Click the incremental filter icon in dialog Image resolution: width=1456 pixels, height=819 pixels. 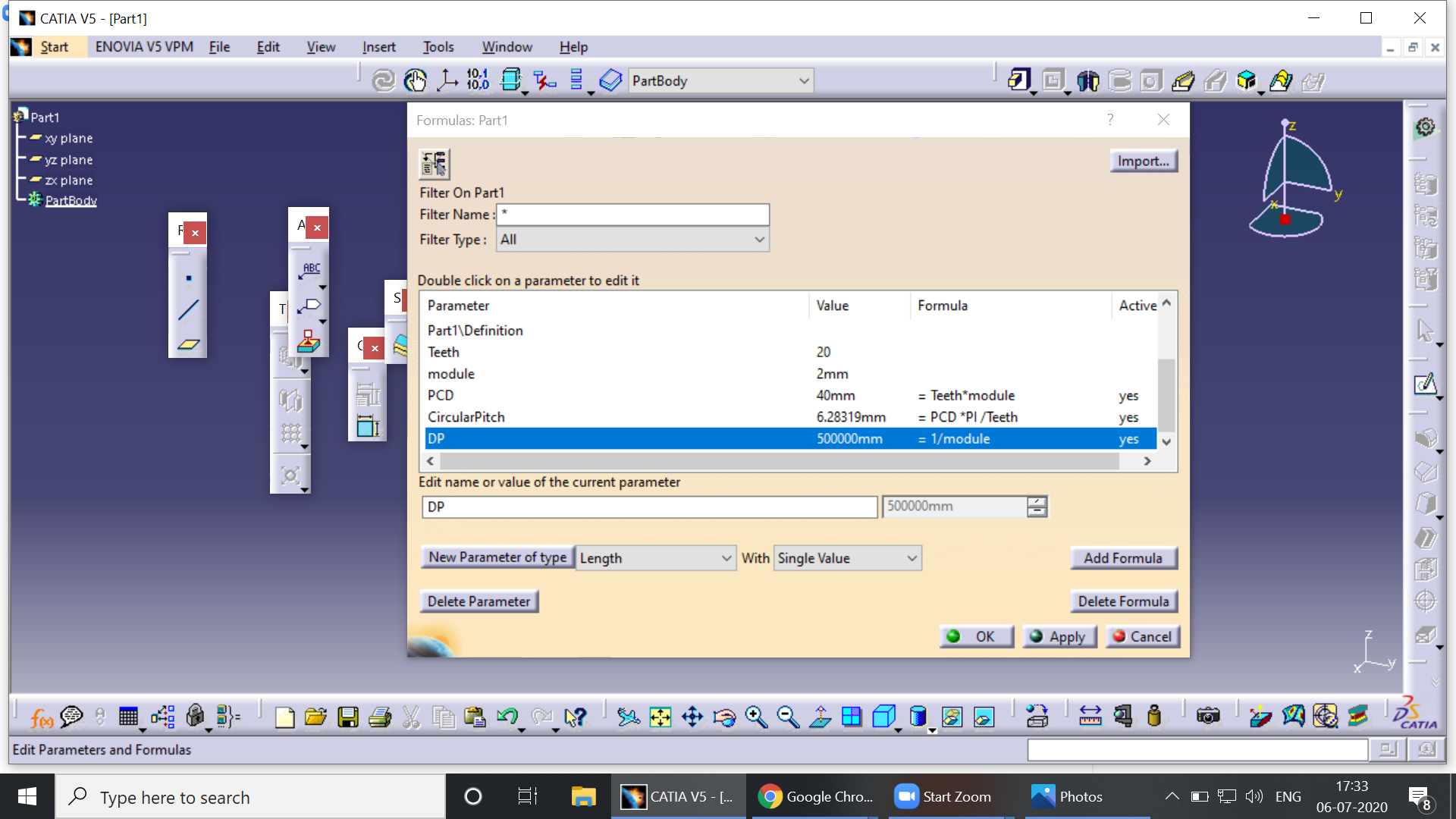435,164
